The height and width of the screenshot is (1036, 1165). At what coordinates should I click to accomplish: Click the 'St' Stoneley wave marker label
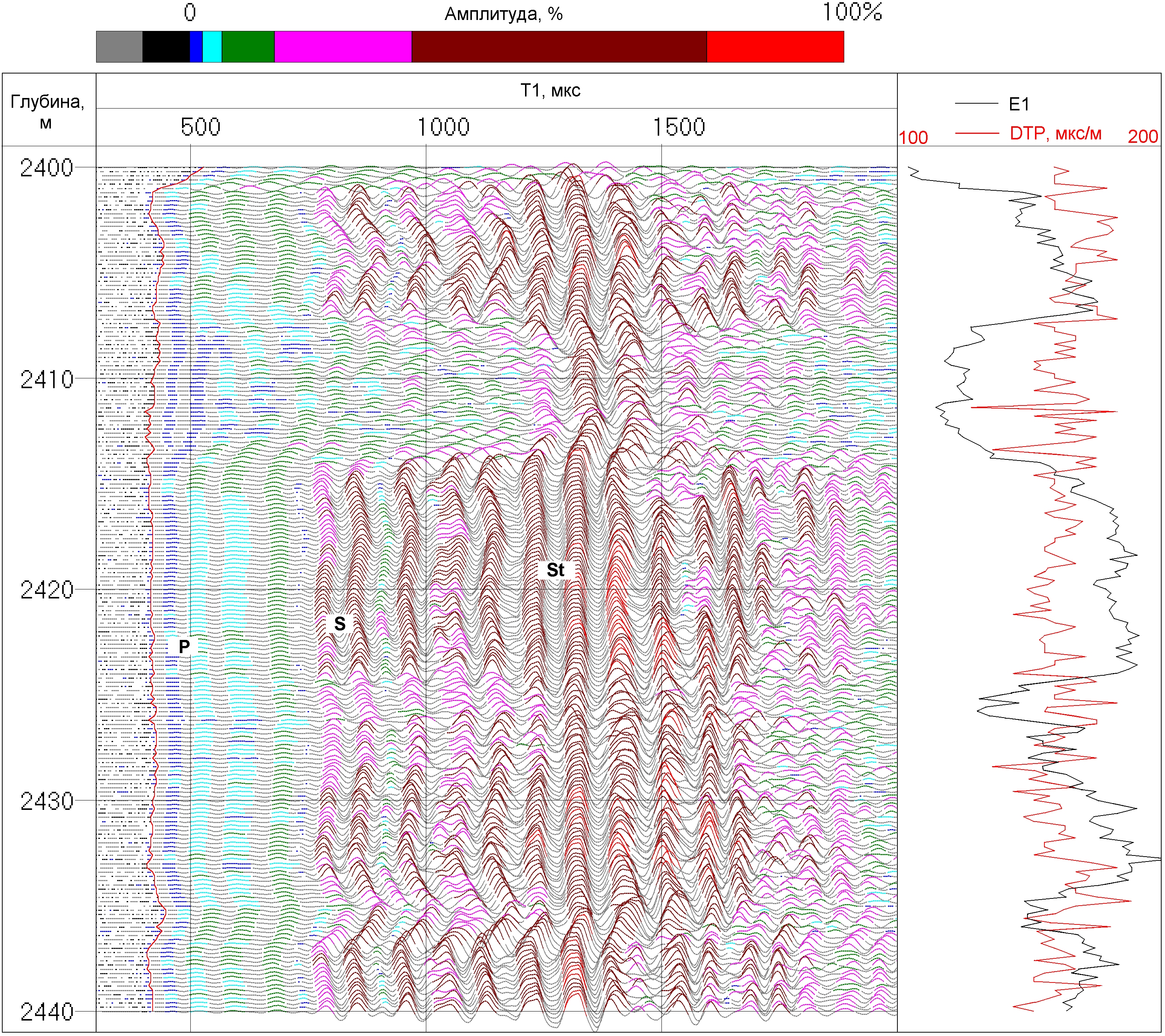pos(555,570)
